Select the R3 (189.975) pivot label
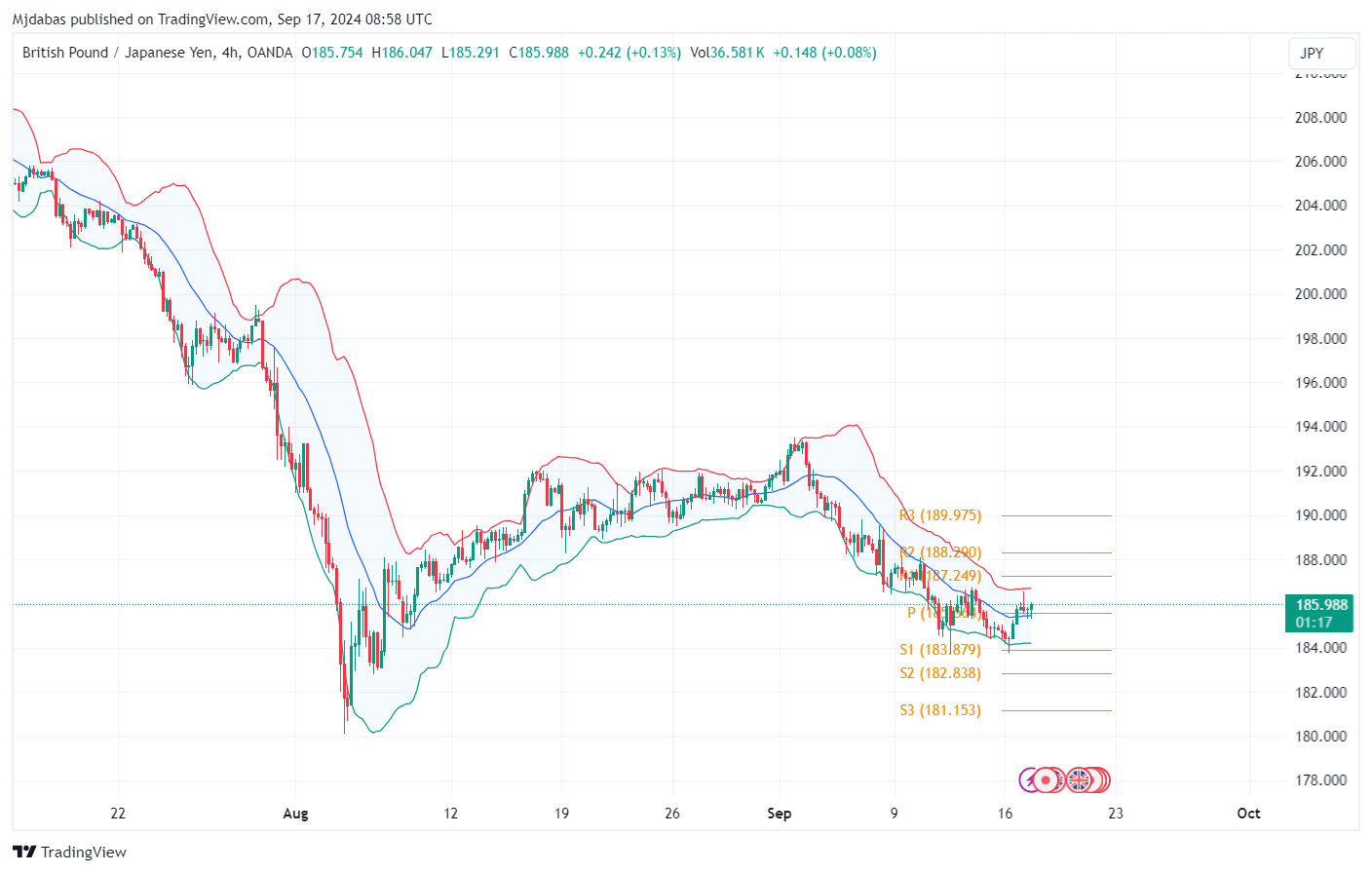This screenshot has width=1372, height=873. [x=940, y=515]
